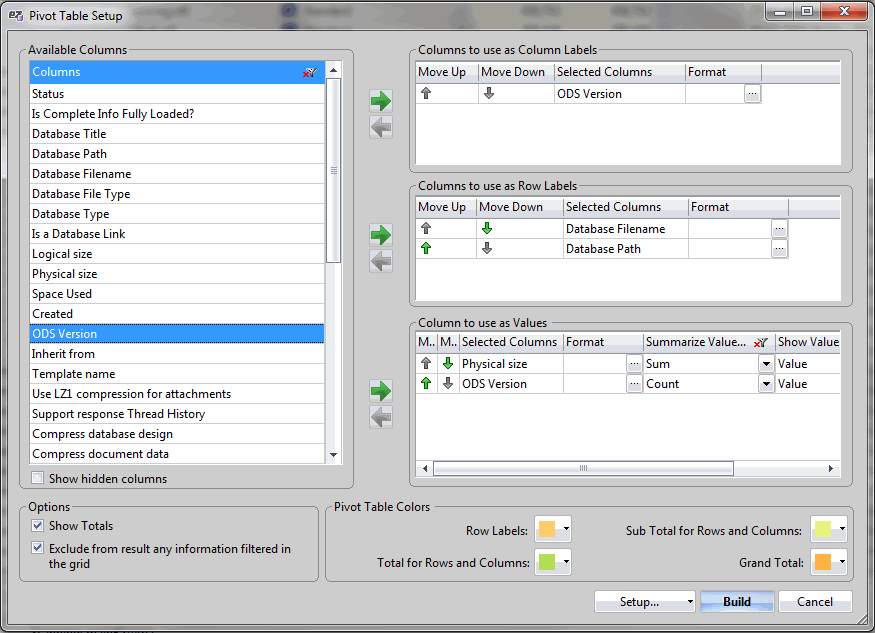Viewport: 875px width, 633px height.
Task: Disable excluding grid-filtered information from results
Action: click(x=37, y=547)
